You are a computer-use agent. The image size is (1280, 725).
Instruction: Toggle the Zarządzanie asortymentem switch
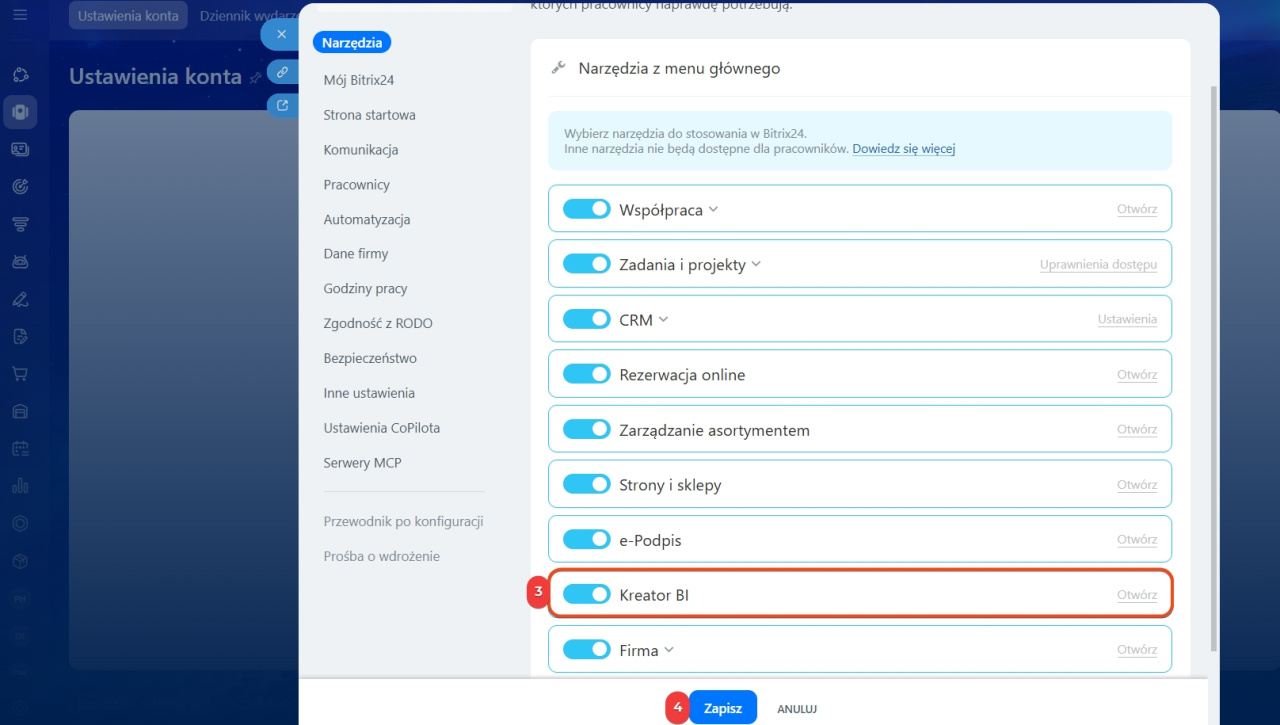pos(586,429)
